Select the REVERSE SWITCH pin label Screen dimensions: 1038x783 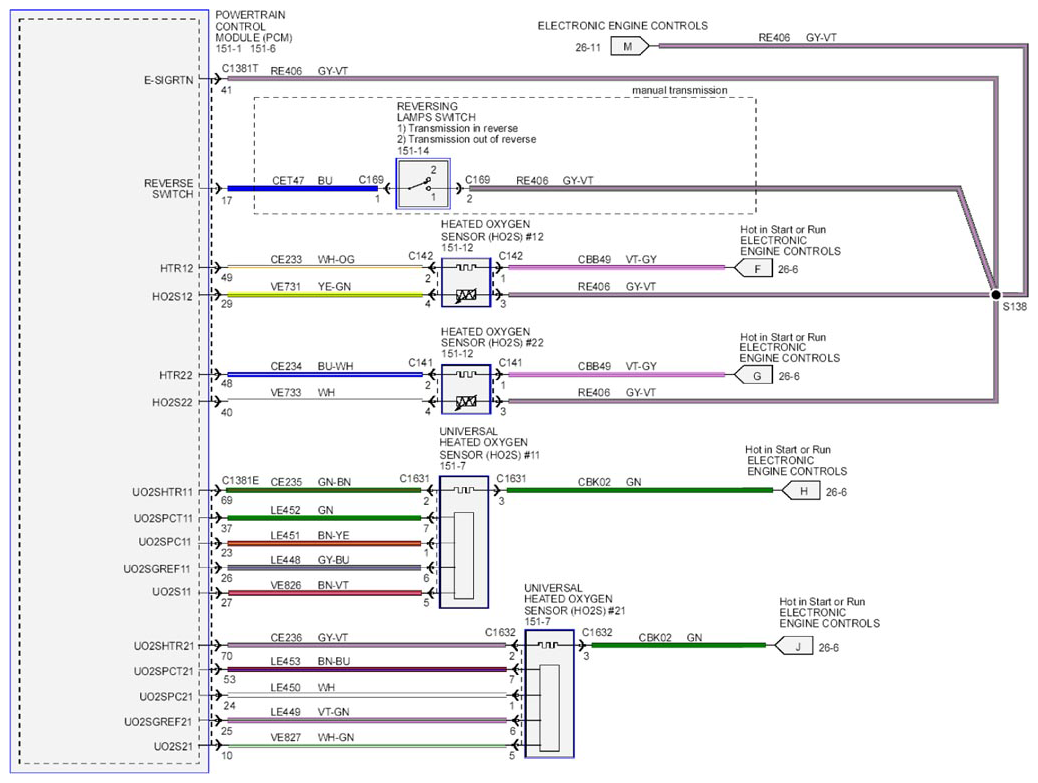click(x=169, y=189)
